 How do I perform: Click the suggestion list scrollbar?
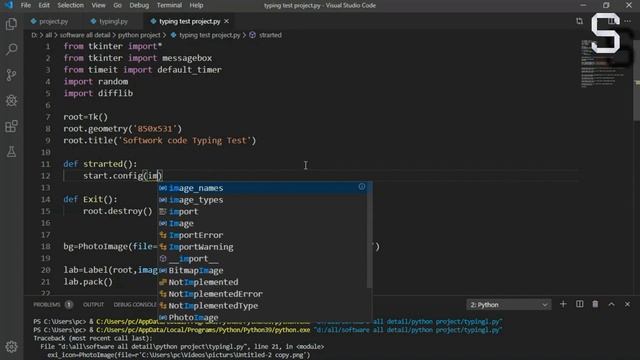tap(369, 235)
